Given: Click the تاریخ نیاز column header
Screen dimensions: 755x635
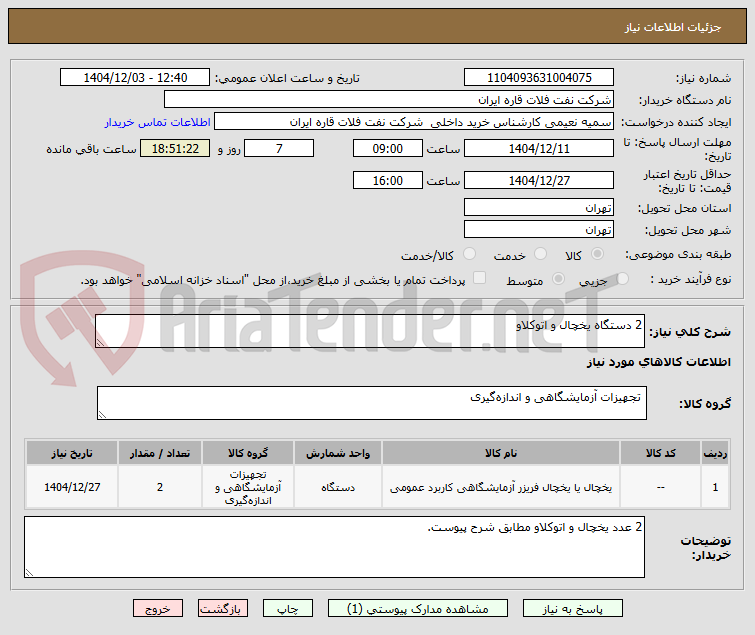Looking at the screenshot, I should [x=72, y=453].
